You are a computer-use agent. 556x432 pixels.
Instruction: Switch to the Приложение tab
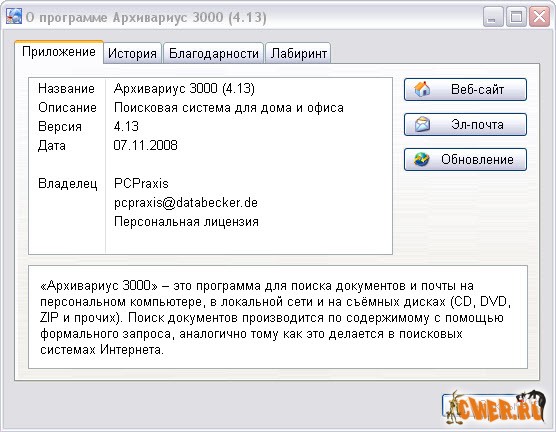59,52
